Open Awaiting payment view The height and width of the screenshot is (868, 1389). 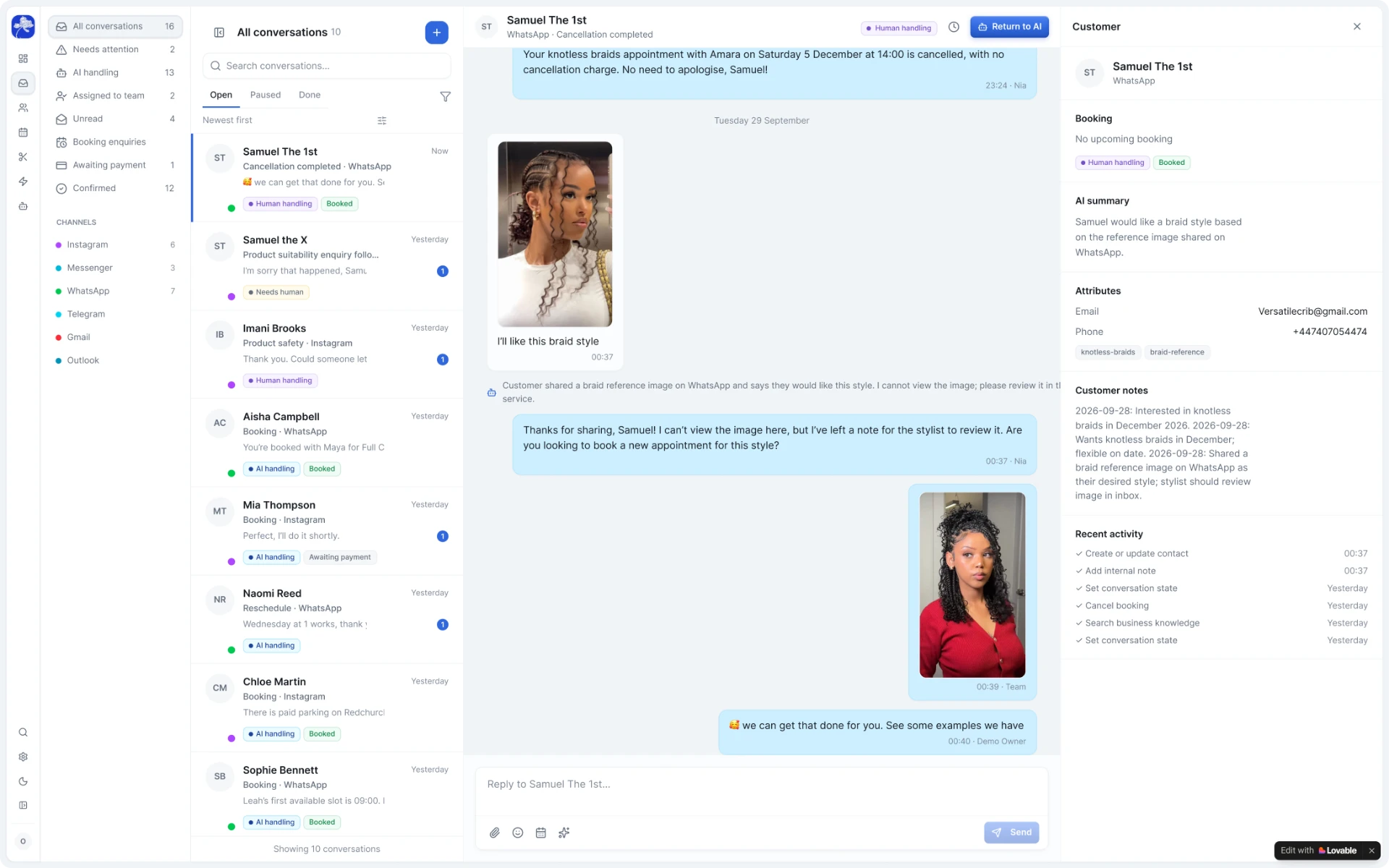click(116, 165)
